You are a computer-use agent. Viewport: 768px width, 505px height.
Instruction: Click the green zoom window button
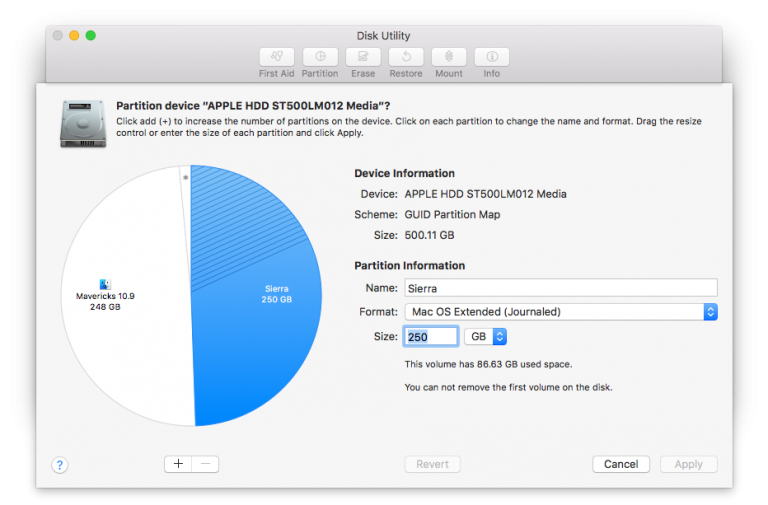click(91, 35)
